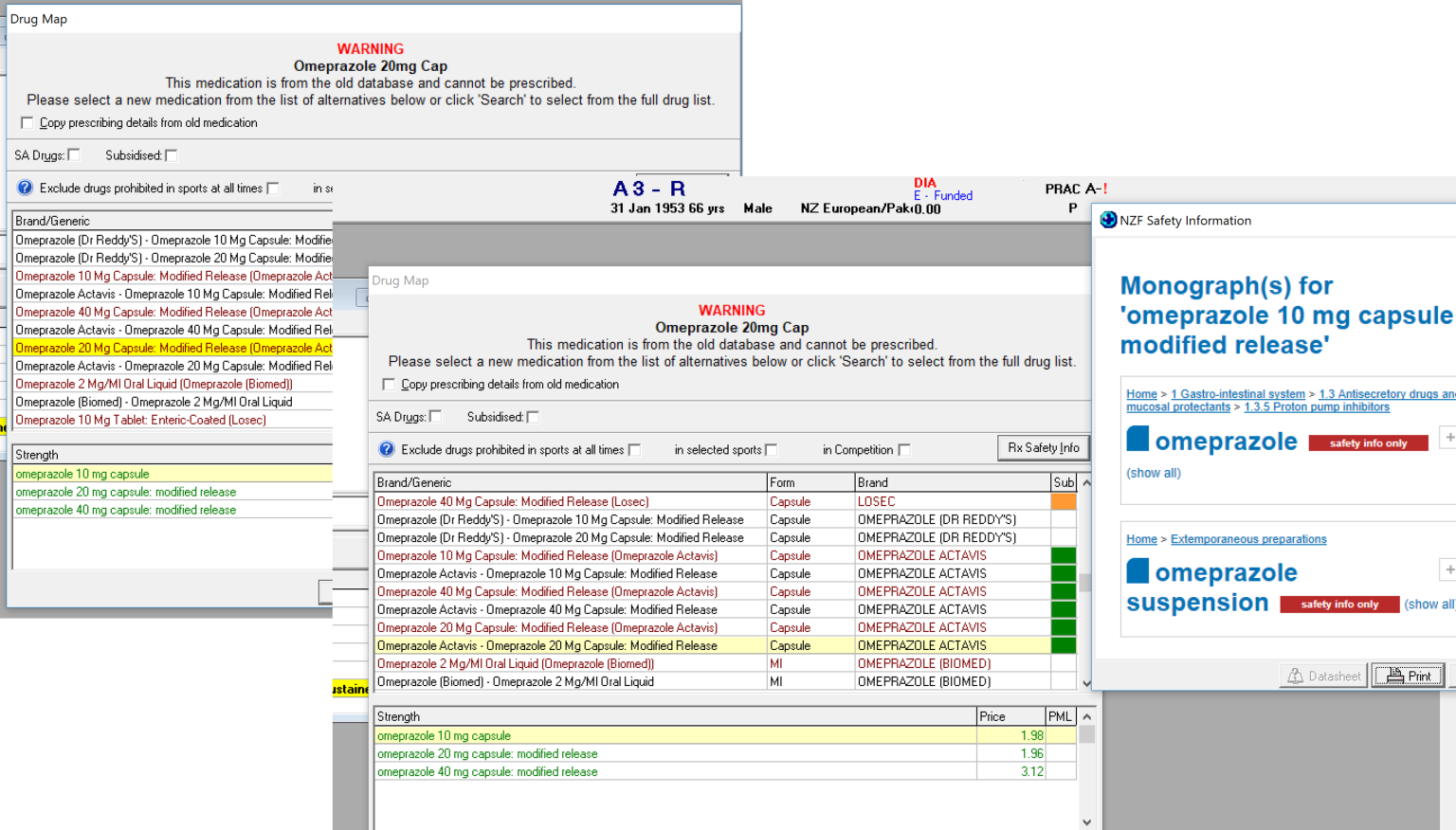Click the blue help icon in the background Drug Map
Viewport: 1456px width, 830px height.
pyautogui.click(x=26, y=188)
